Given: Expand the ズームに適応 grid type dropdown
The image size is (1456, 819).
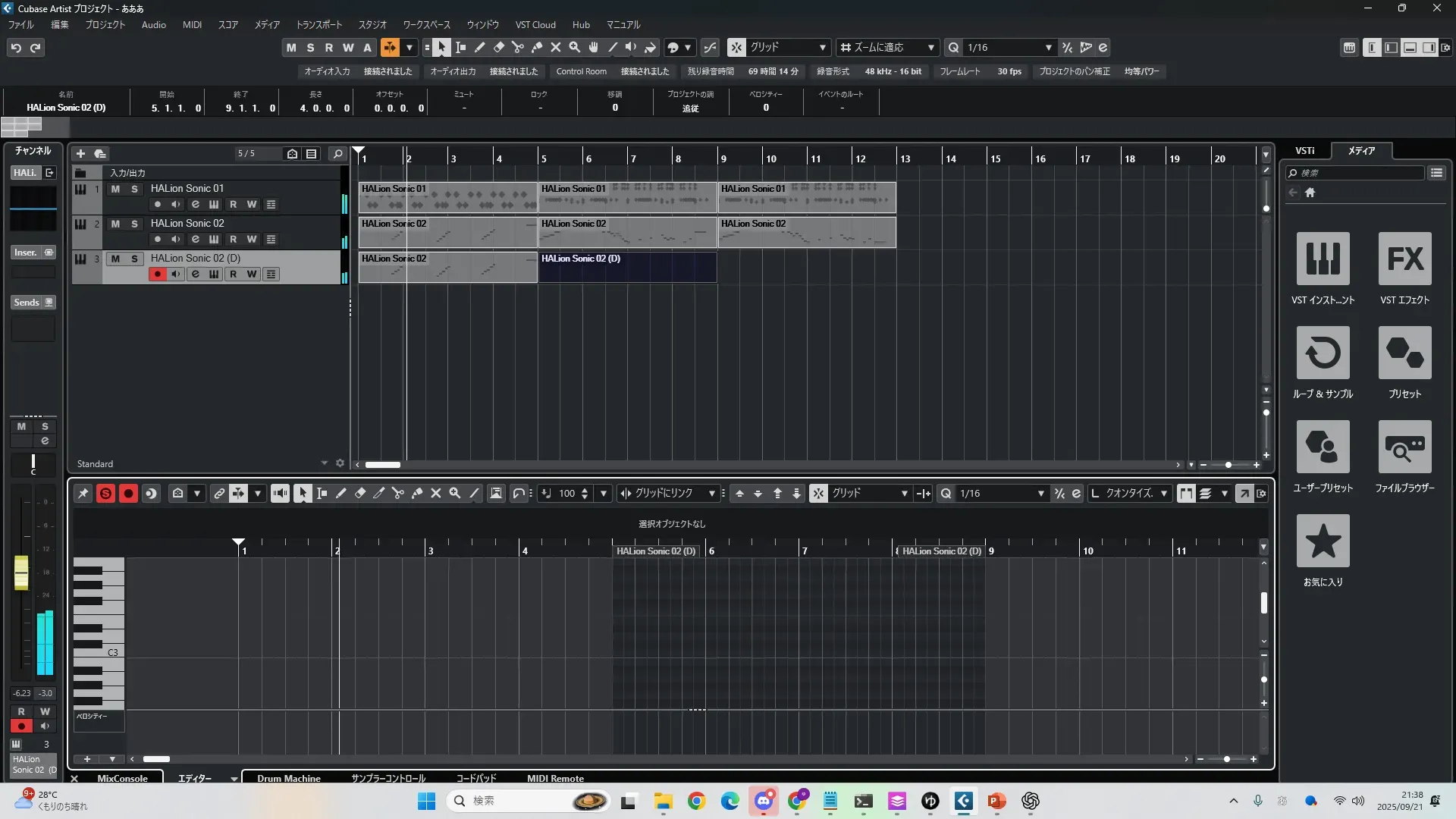Looking at the screenshot, I should tap(931, 48).
